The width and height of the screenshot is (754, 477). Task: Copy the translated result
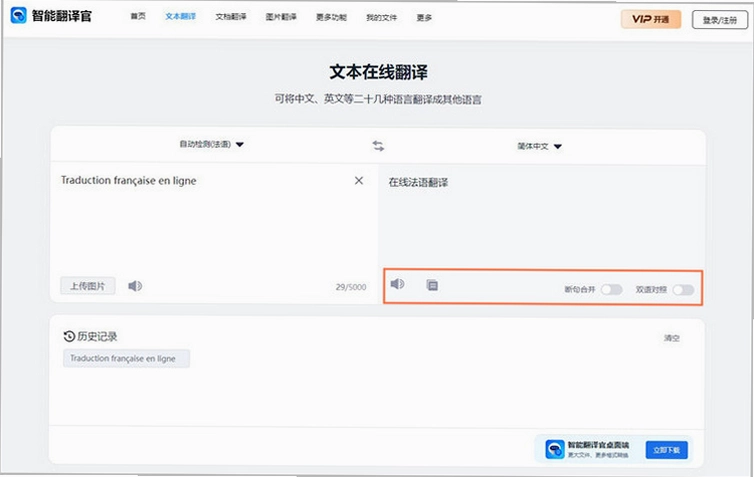pyautogui.click(x=432, y=285)
